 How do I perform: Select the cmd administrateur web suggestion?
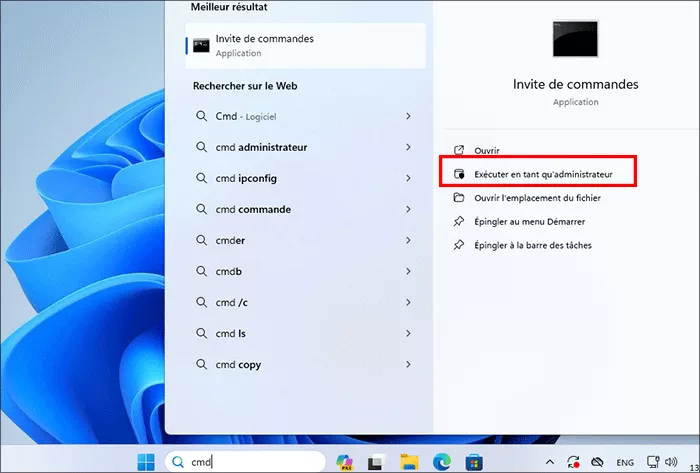tap(305, 147)
